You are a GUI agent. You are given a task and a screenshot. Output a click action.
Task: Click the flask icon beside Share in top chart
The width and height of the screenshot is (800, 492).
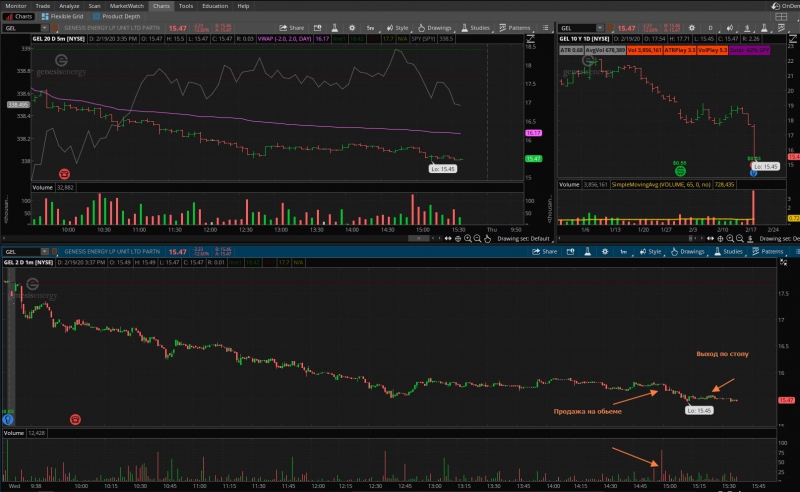[335, 28]
